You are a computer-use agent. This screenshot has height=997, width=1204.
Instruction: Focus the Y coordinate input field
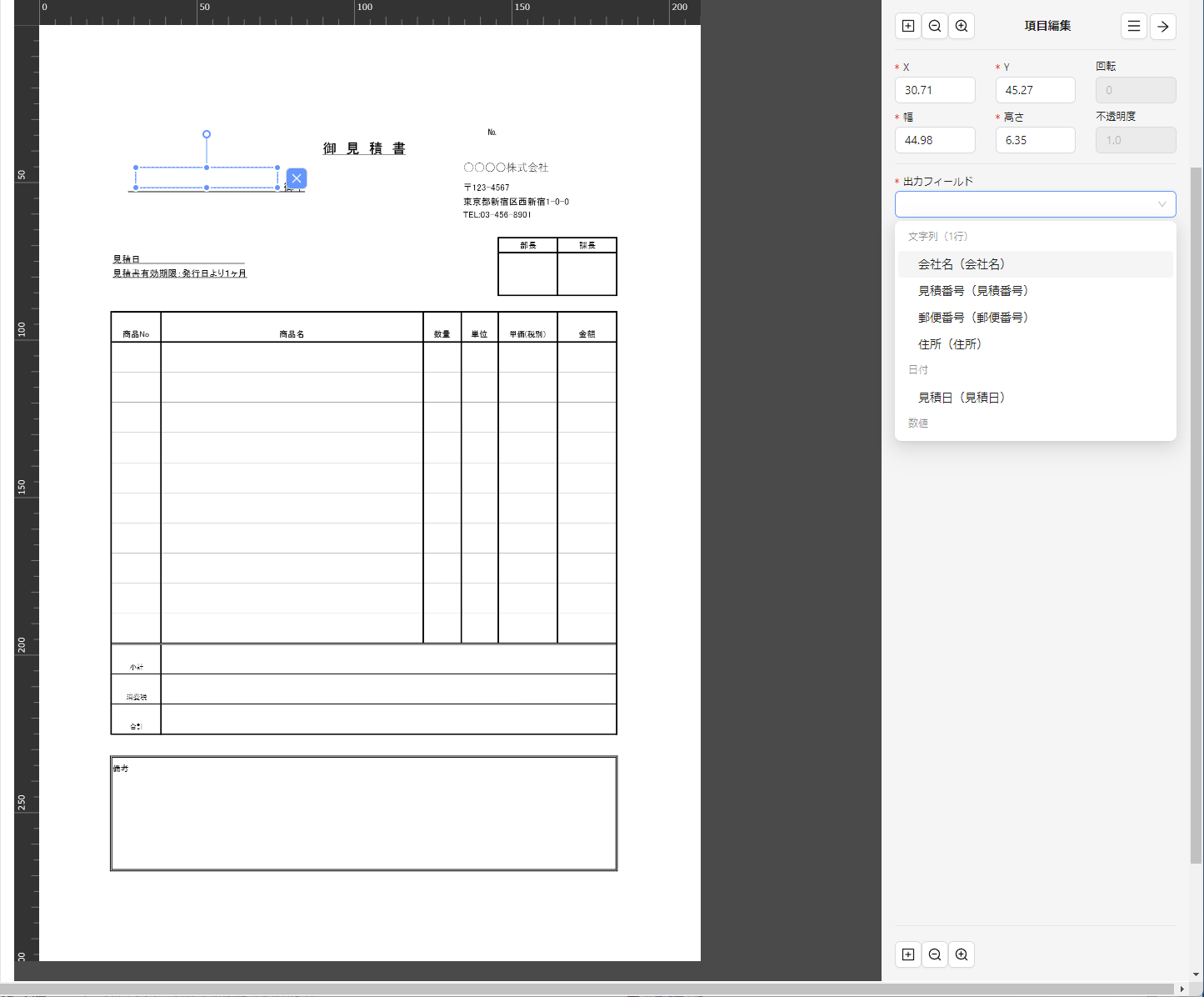(x=1035, y=90)
